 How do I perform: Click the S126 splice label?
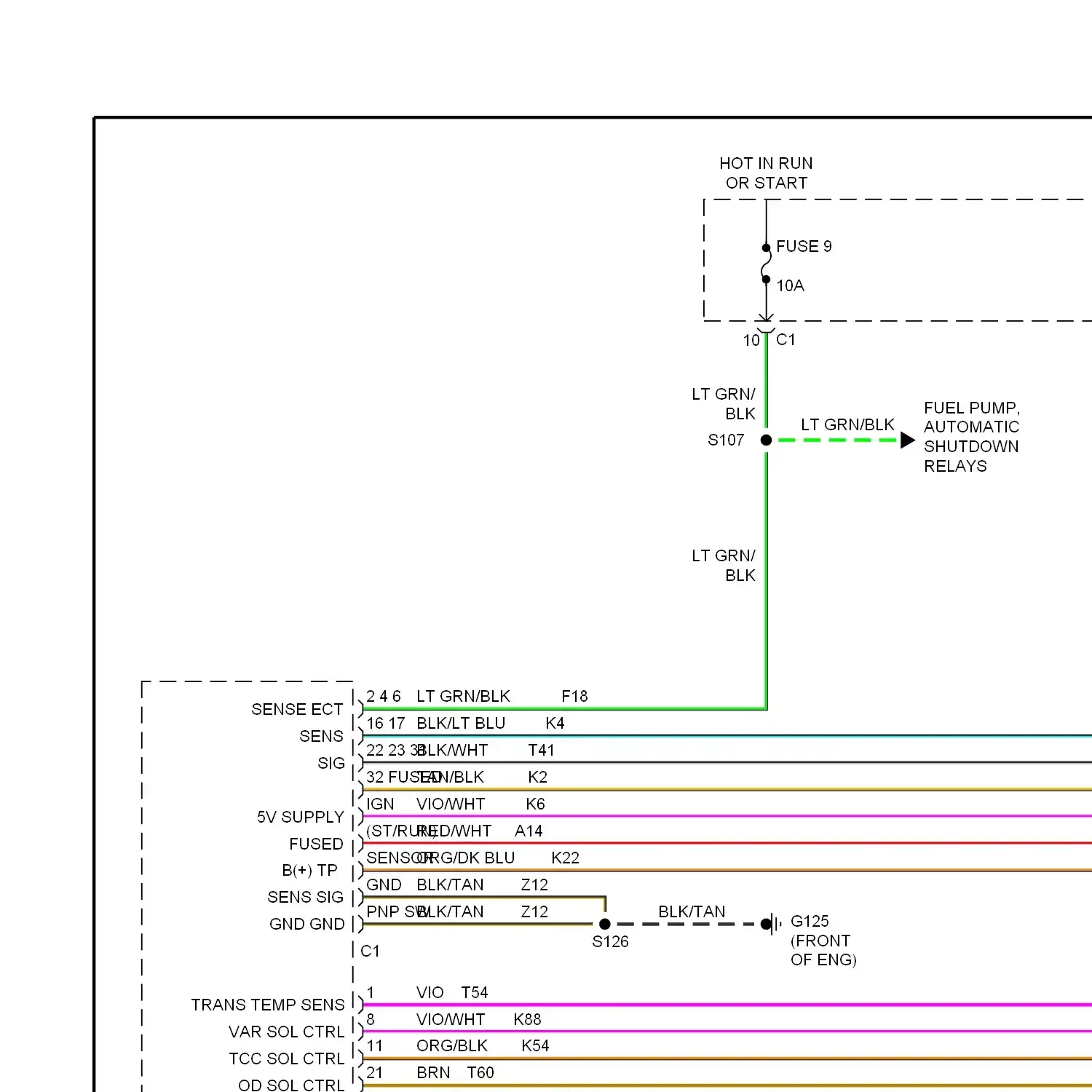pyautogui.click(x=610, y=941)
